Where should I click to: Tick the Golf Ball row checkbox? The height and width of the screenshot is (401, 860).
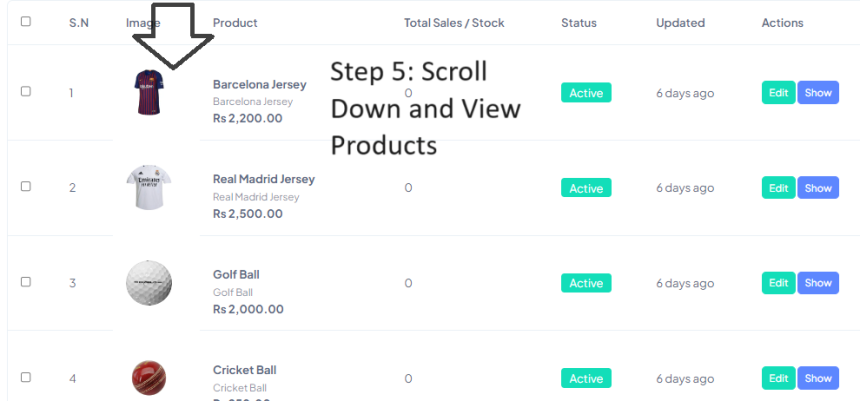click(26, 282)
